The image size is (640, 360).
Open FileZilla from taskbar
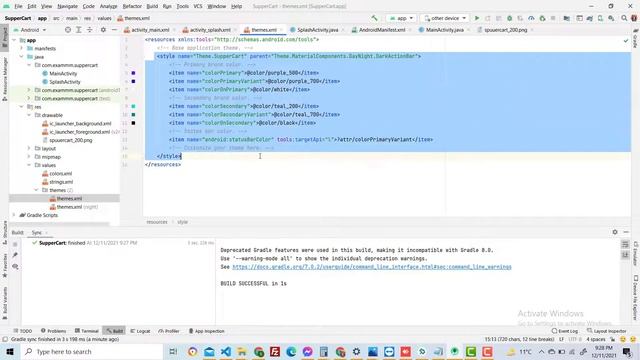tap(275, 351)
